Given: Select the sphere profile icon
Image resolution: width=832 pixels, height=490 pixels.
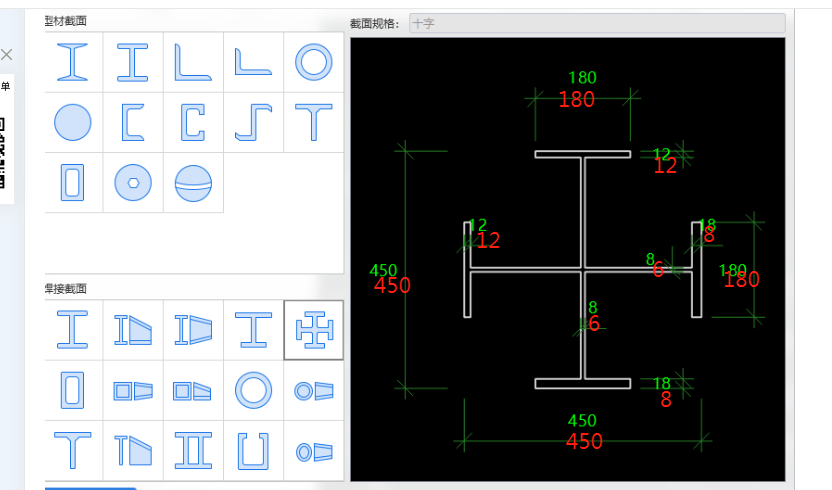Looking at the screenshot, I should (193, 183).
